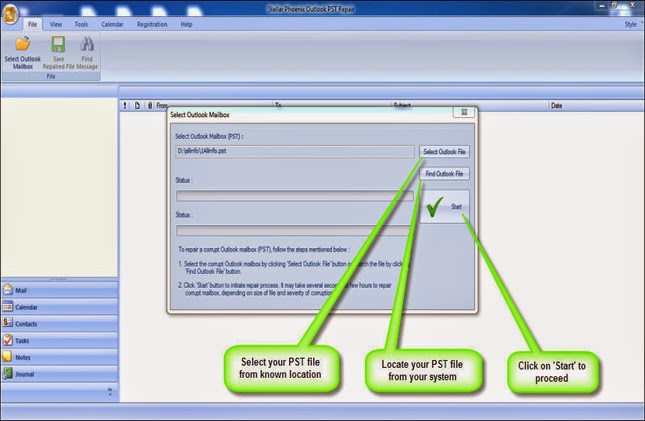Sort by attachment paperclip column icon
This screenshot has width=645, height=421.
150,105
